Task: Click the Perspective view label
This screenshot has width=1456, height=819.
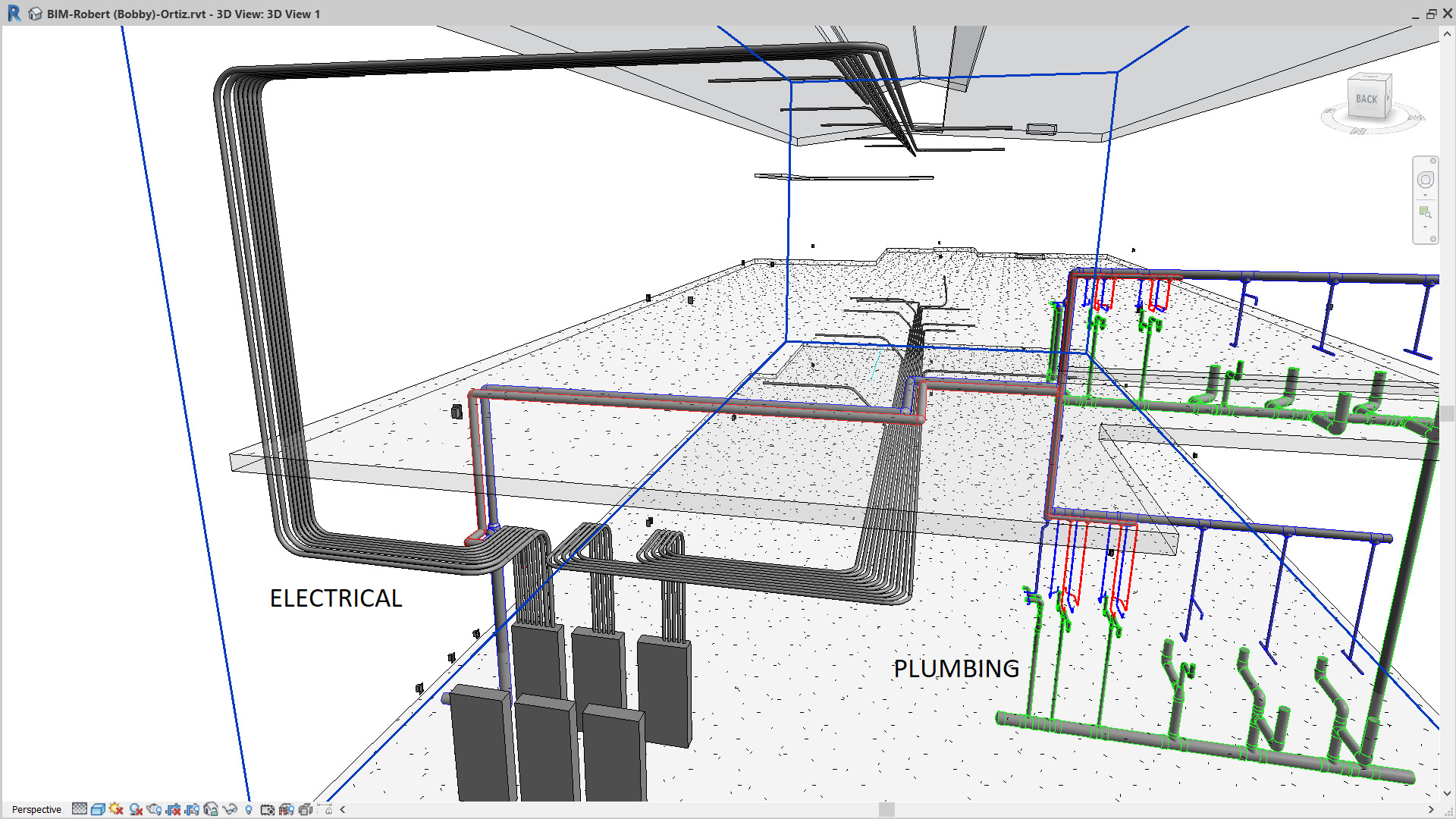Action: [x=36, y=809]
